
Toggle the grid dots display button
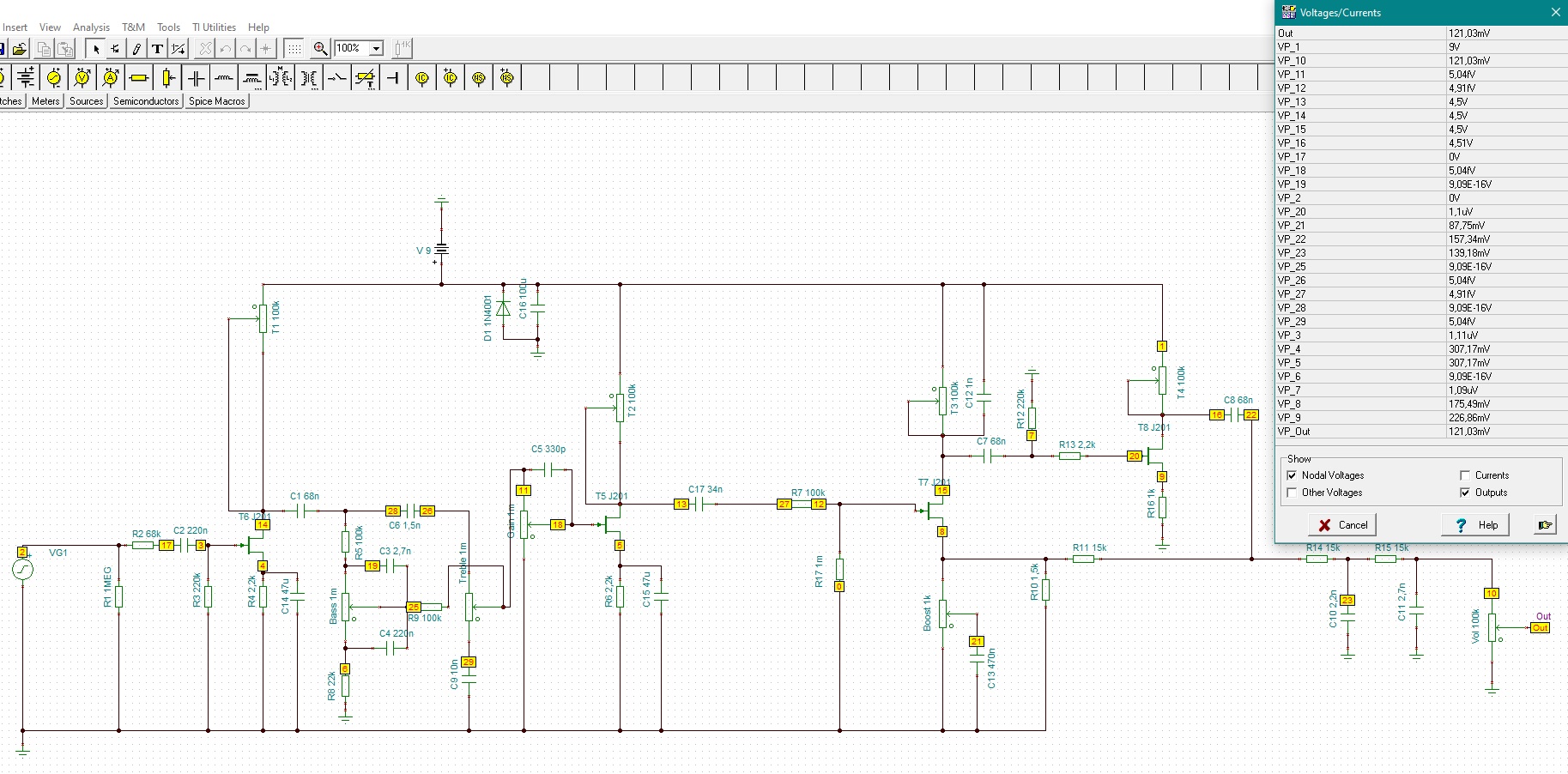coord(294,49)
